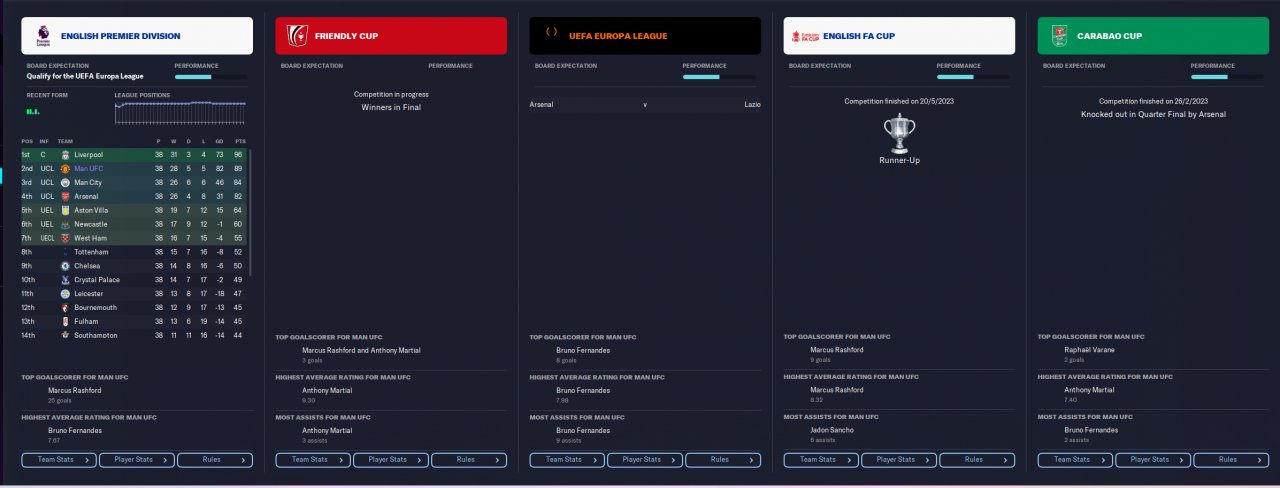
Task: Open Marcus Rashford, Premier Division top goalscorer
Action: pyautogui.click(x=75, y=390)
